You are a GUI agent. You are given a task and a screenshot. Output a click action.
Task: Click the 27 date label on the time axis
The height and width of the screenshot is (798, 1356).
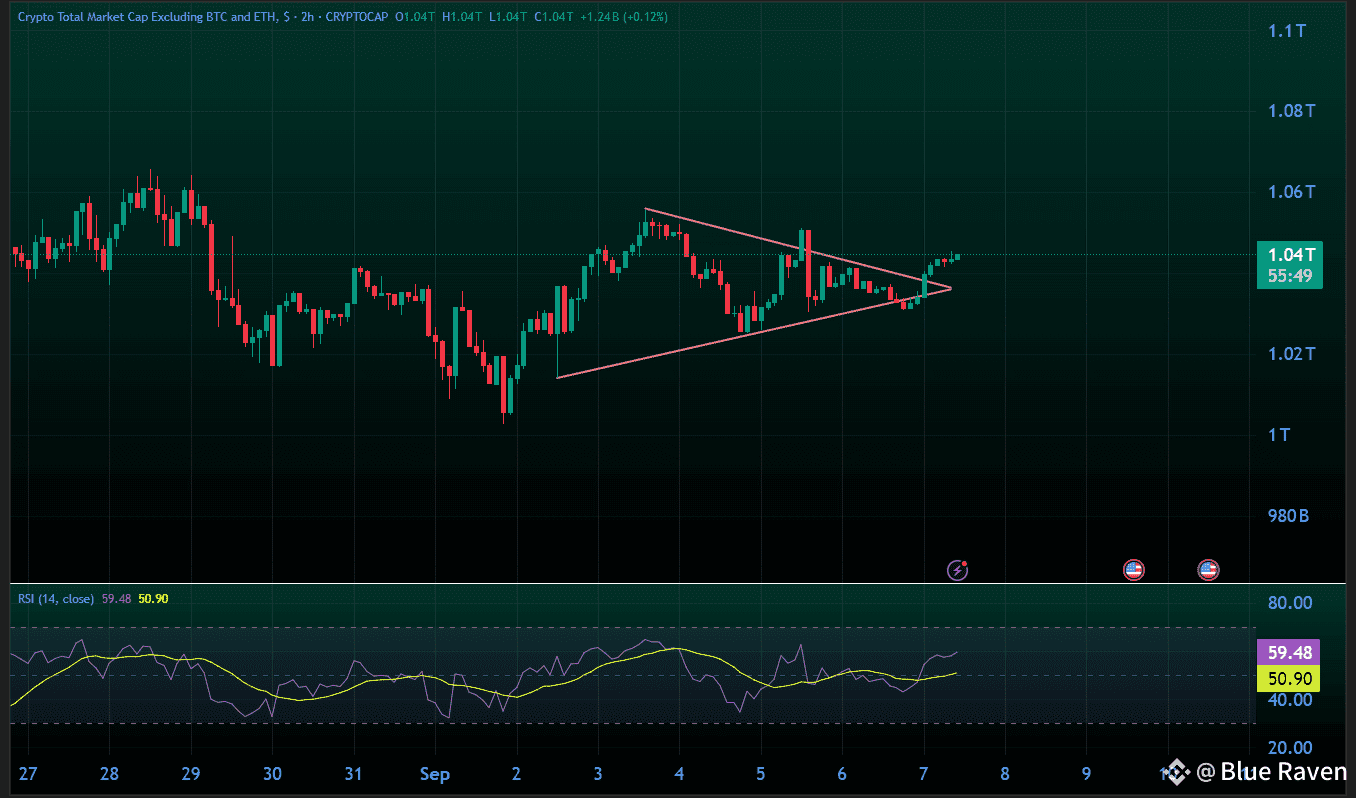[28, 773]
